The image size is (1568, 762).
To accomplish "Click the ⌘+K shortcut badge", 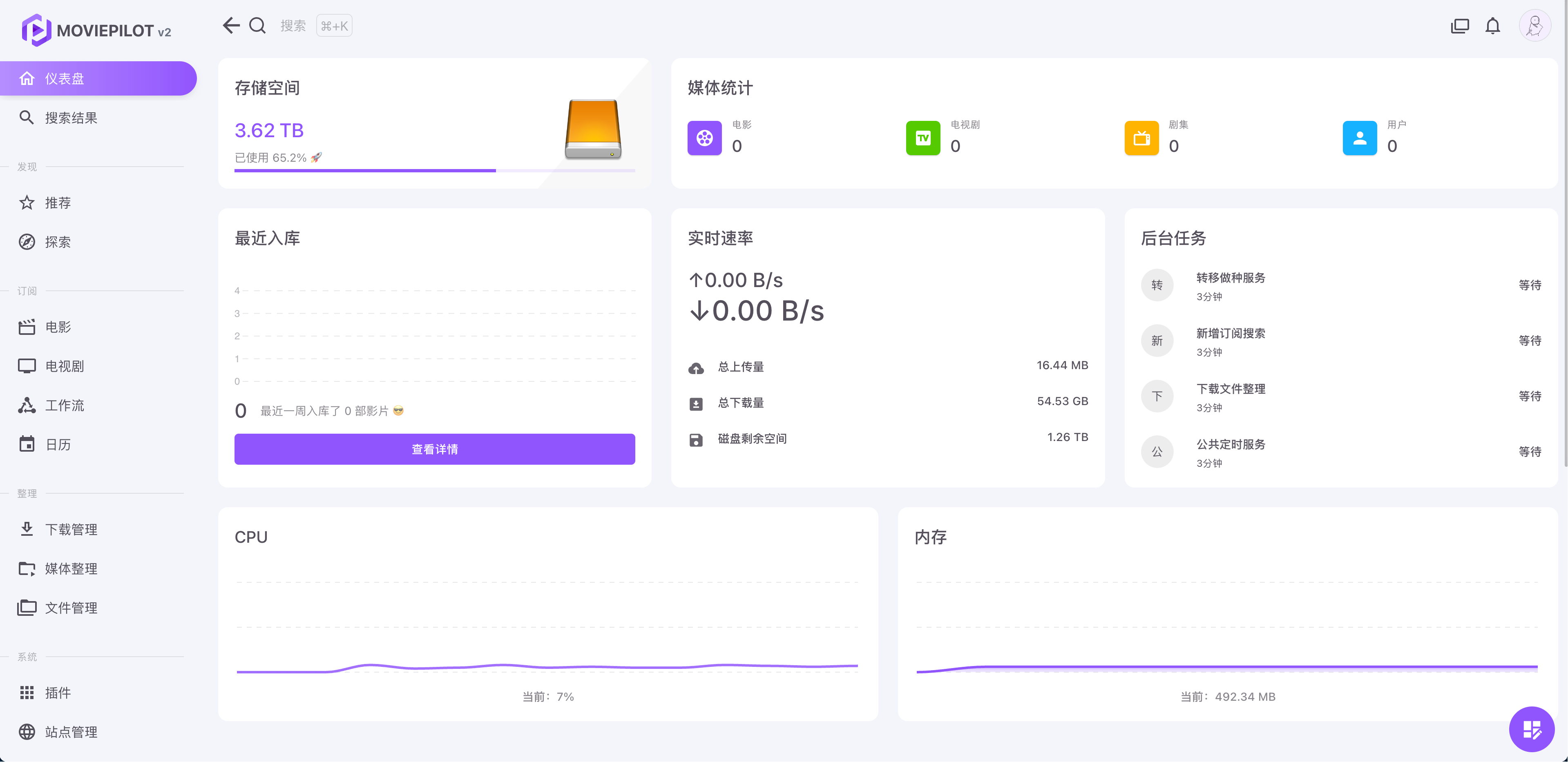I will click(334, 26).
